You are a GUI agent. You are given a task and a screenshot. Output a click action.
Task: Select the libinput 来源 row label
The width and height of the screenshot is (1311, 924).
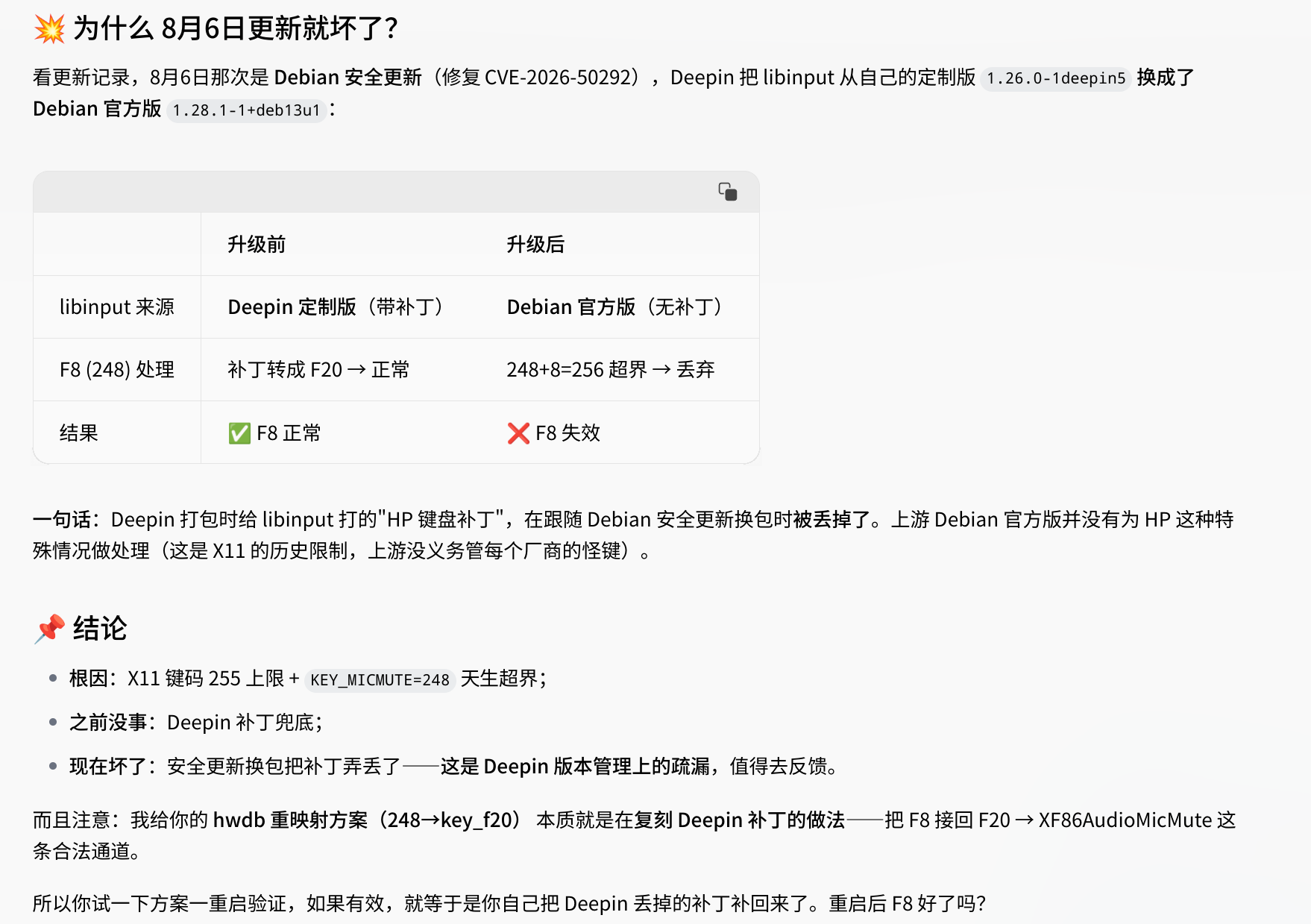point(117,307)
